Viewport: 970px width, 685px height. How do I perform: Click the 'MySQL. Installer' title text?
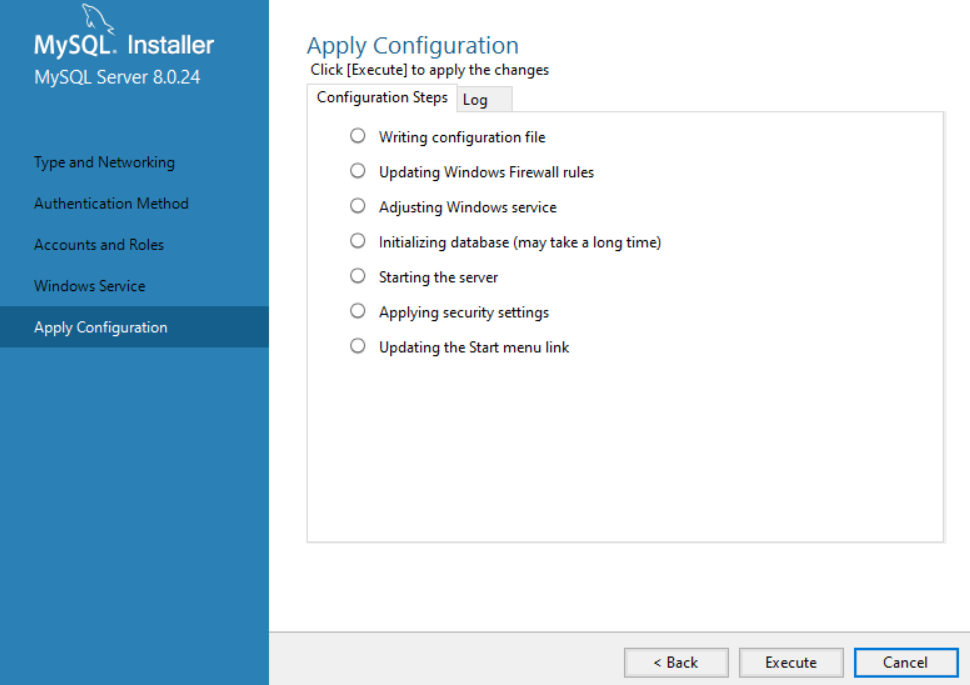click(124, 45)
